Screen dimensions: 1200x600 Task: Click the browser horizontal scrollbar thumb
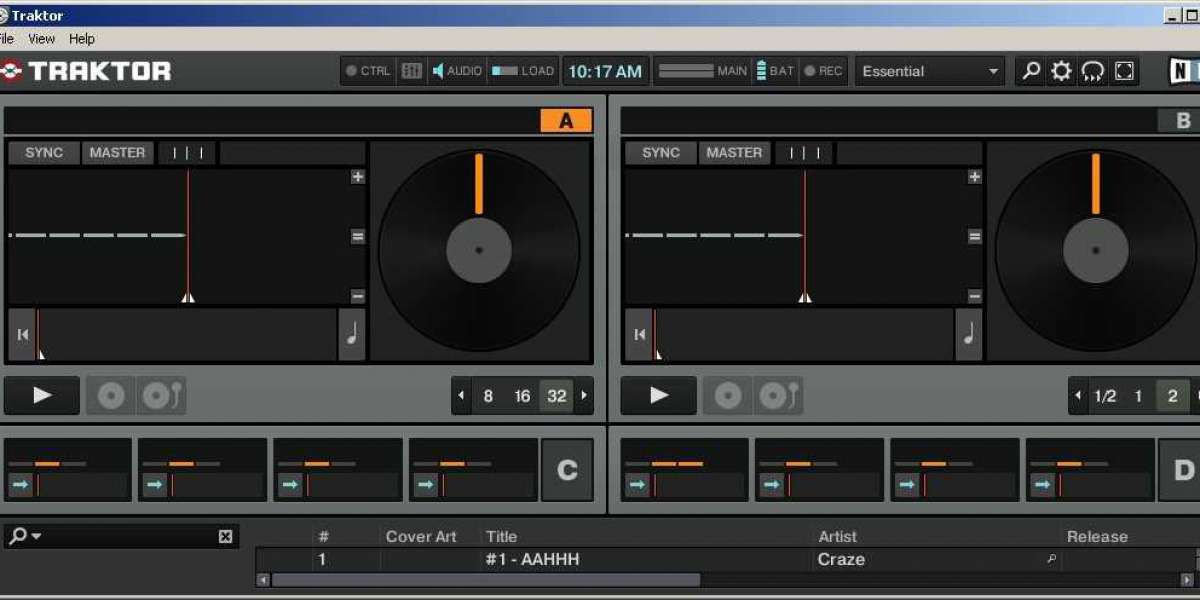[x=486, y=580]
